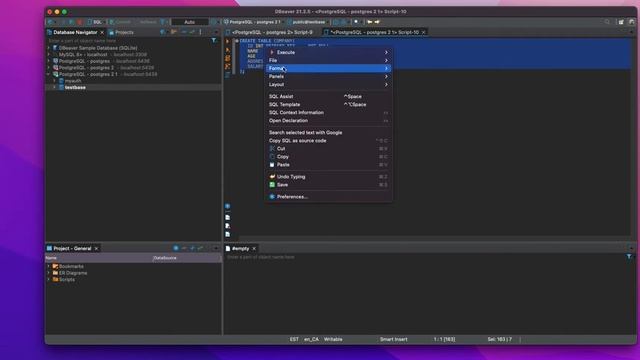Screen dimensions: 640x360
Task: Select the testbase database in navigator
Action: [75, 87]
